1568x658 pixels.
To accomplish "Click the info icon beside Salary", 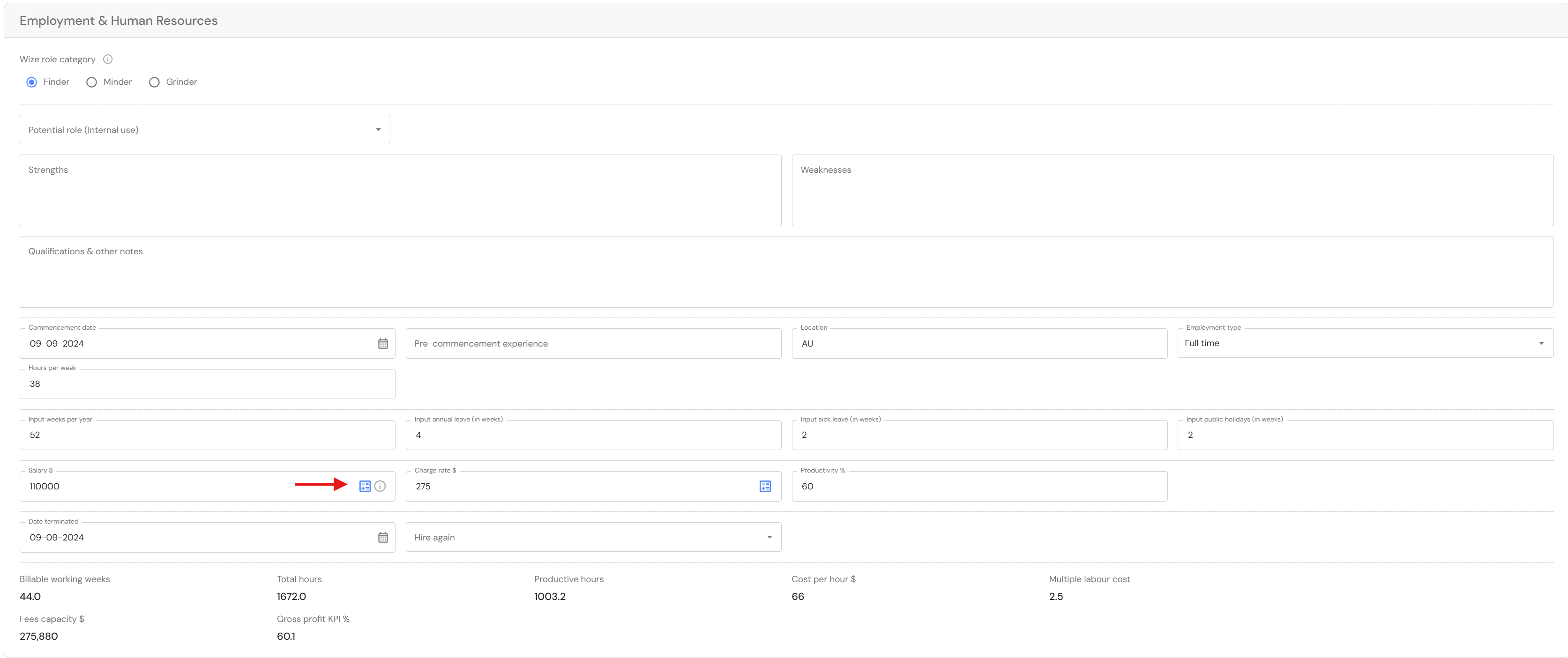I will 380,486.
